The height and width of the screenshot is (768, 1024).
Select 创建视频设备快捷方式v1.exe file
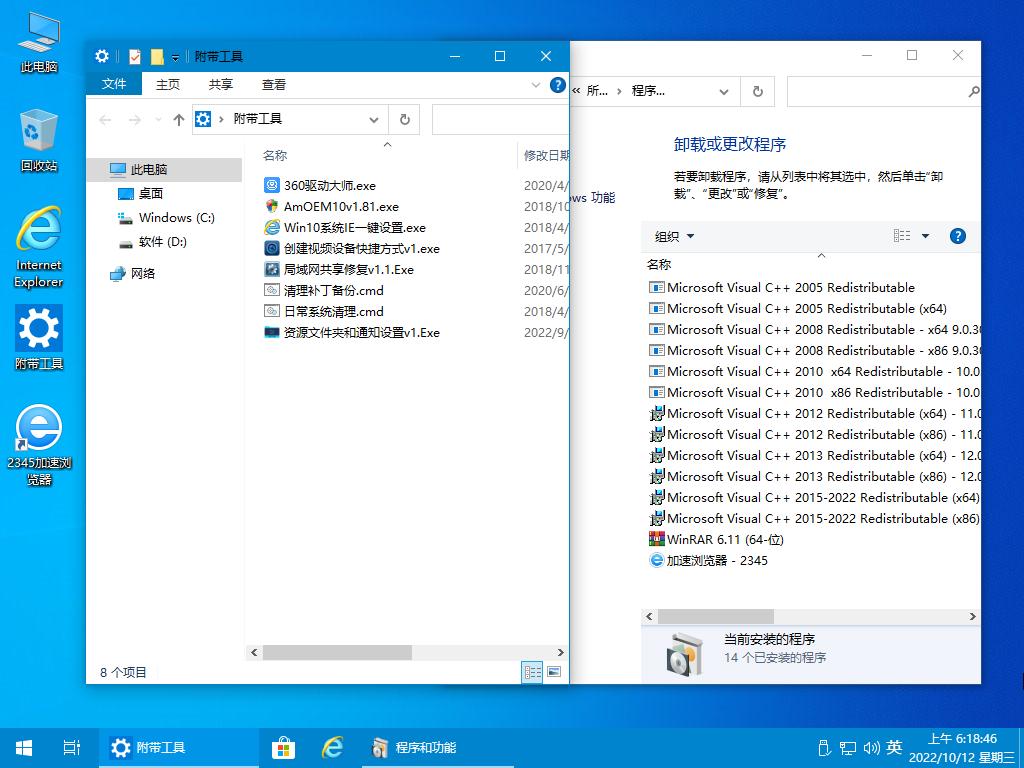pyautogui.click(x=352, y=248)
